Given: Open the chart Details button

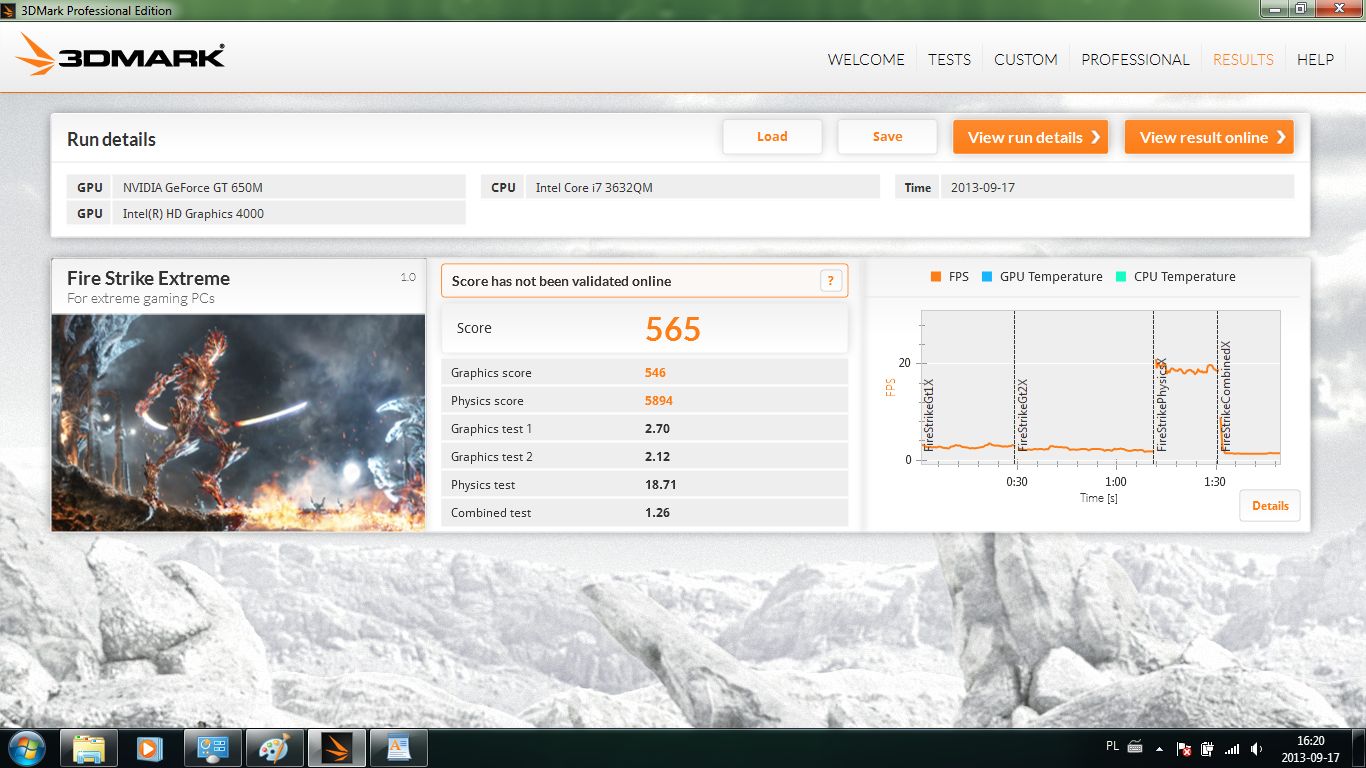Looking at the screenshot, I should point(1270,506).
